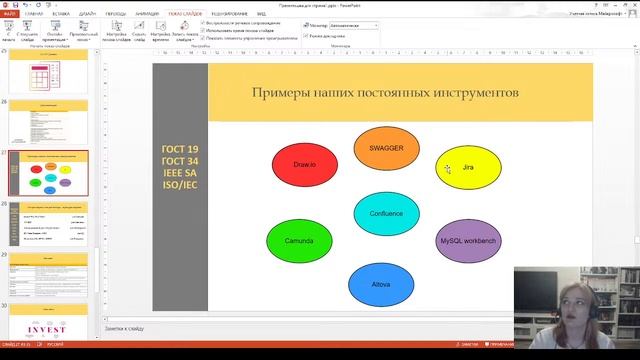
Task: Switch to the Home tab
Action: (34, 13)
